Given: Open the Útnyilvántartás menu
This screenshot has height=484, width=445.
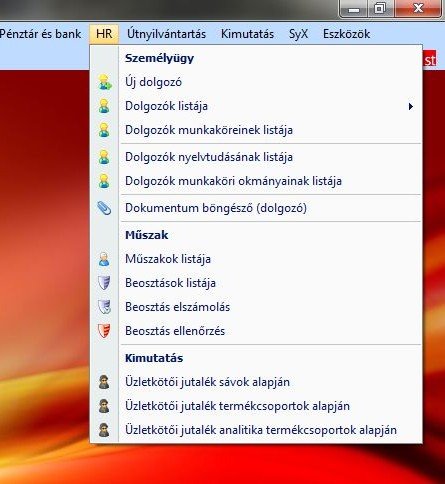Looking at the screenshot, I should pos(166,34).
